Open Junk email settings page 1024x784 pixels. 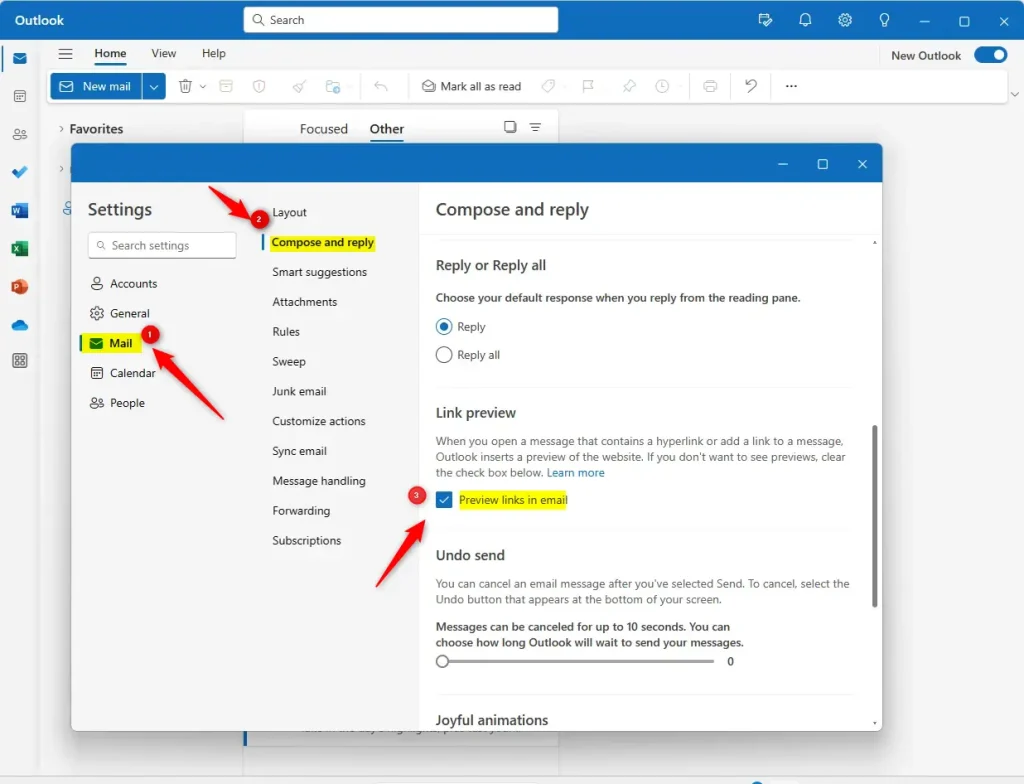pyautogui.click(x=299, y=391)
